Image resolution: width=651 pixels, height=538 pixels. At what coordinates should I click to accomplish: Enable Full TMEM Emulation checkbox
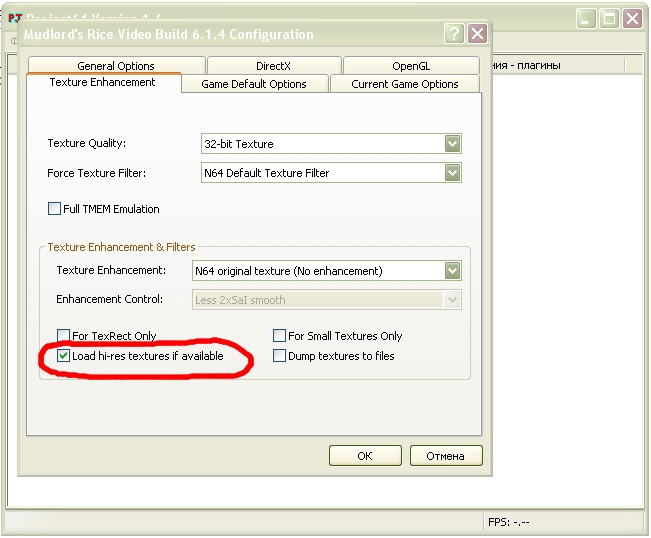pos(55,209)
